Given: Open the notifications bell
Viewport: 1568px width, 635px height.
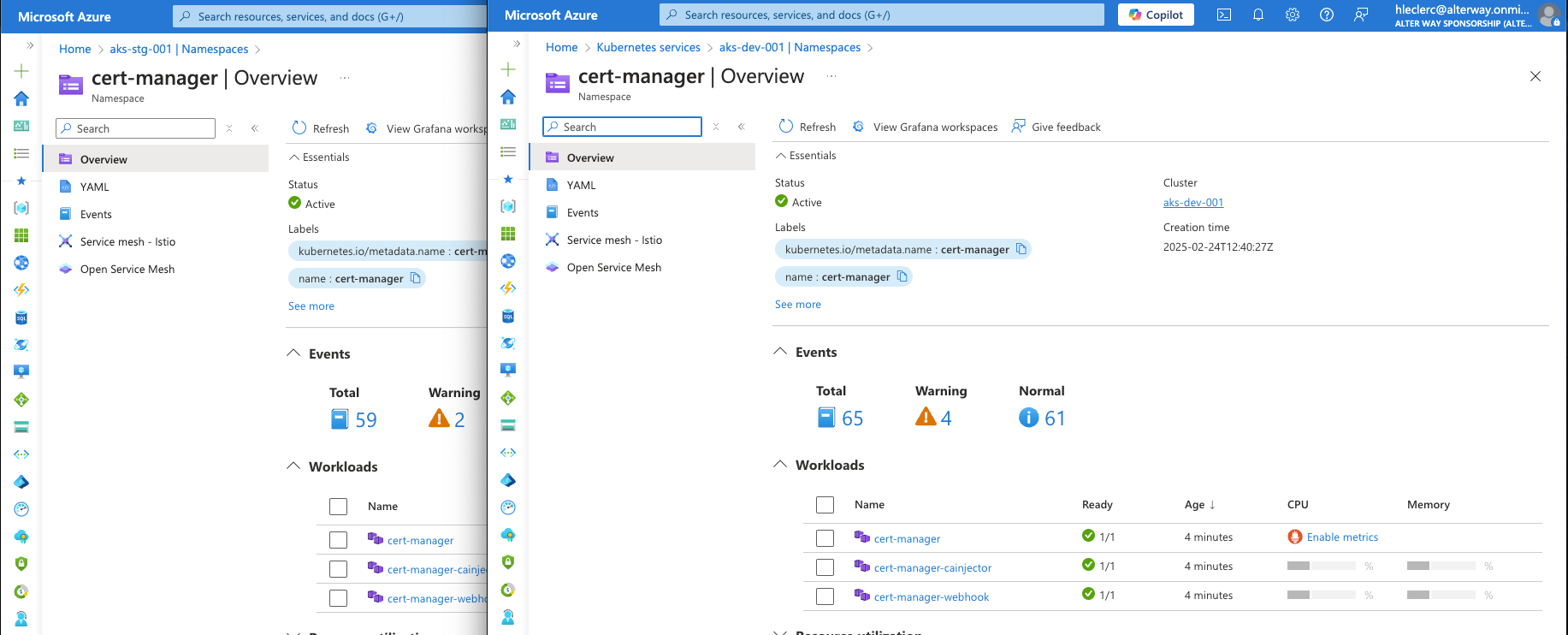Looking at the screenshot, I should 1258,15.
